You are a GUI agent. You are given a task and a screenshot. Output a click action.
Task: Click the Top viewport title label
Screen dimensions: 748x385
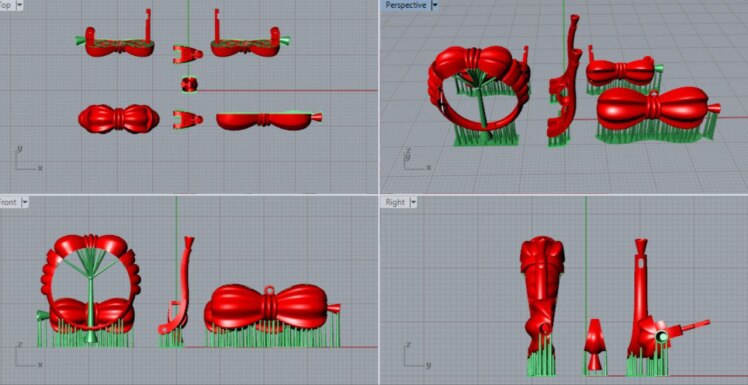tap(6, 5)
